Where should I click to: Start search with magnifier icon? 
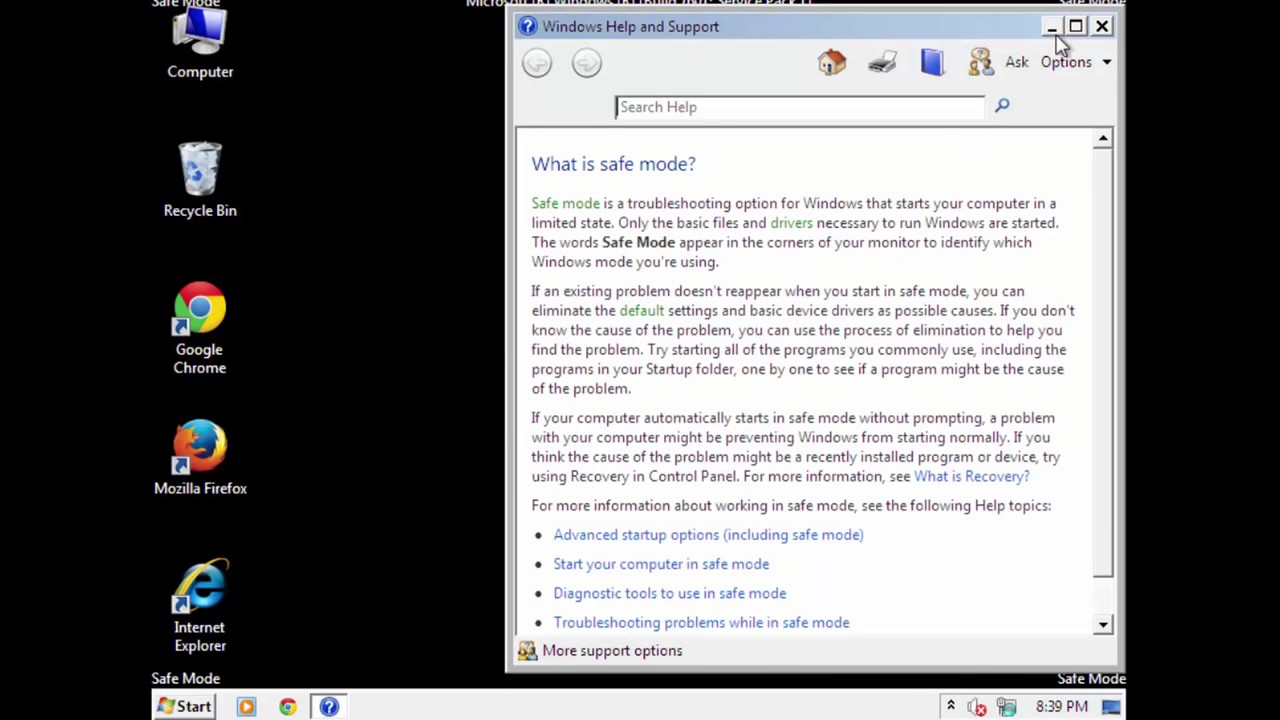(1002, 105)
